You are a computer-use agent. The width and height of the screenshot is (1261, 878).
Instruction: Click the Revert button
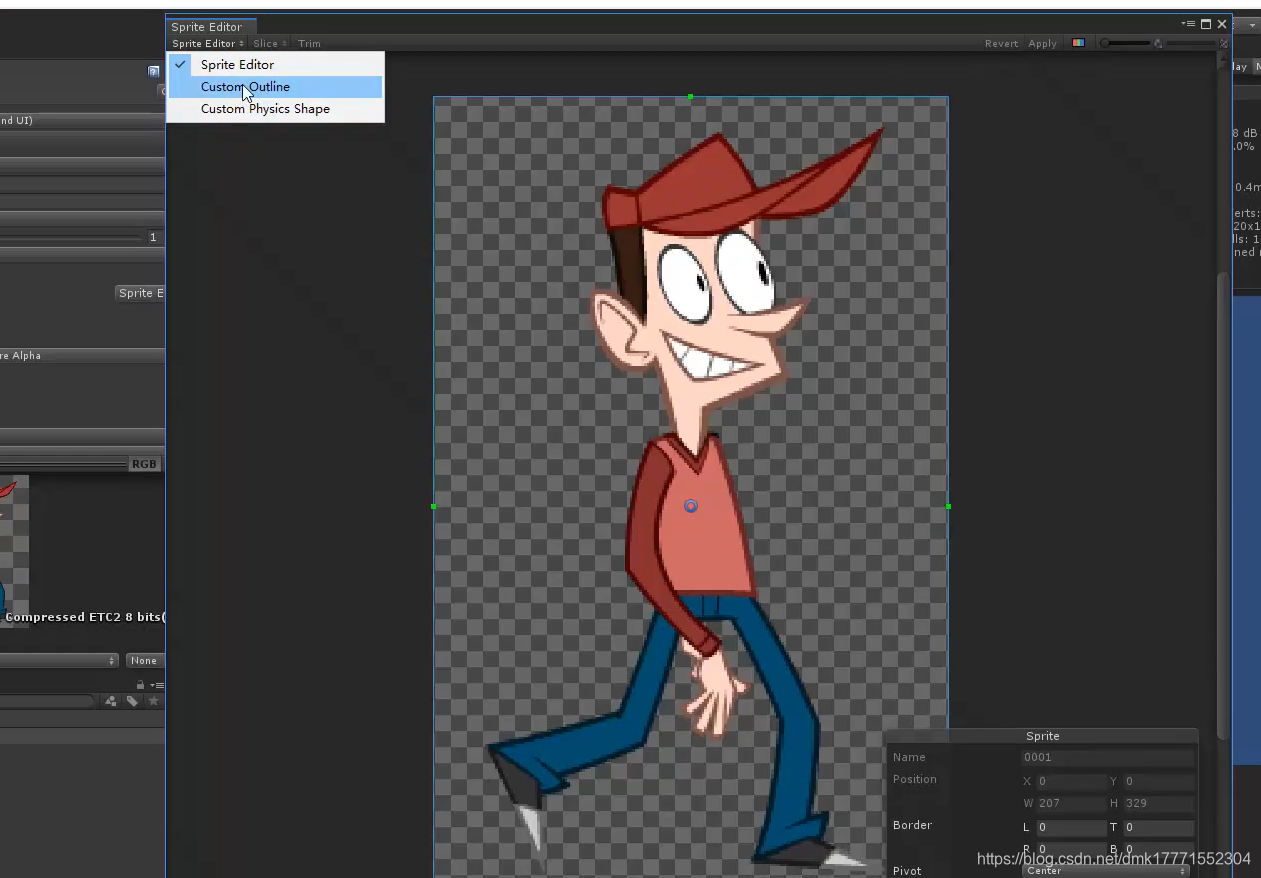point(1001,44)
